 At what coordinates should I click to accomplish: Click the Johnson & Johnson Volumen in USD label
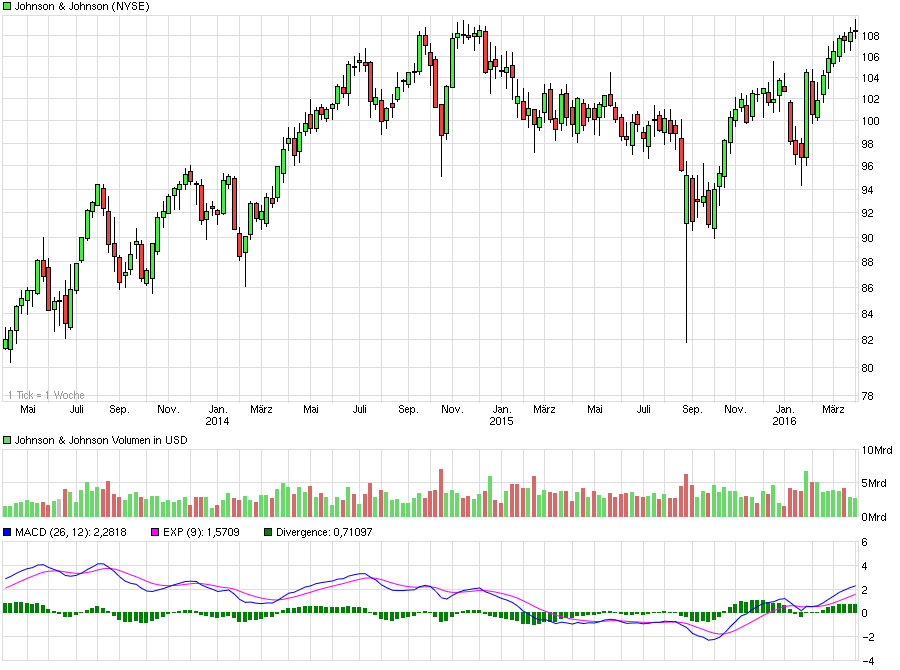point(101,440)
